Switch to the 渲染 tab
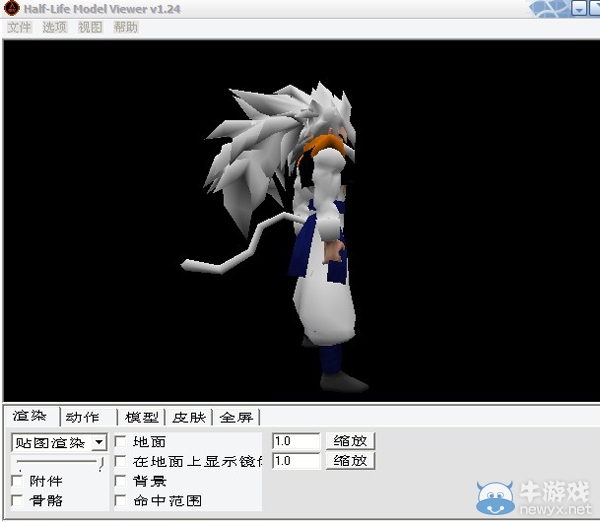Viewport: 600px width, 523px height. click(x=30, y=416)
